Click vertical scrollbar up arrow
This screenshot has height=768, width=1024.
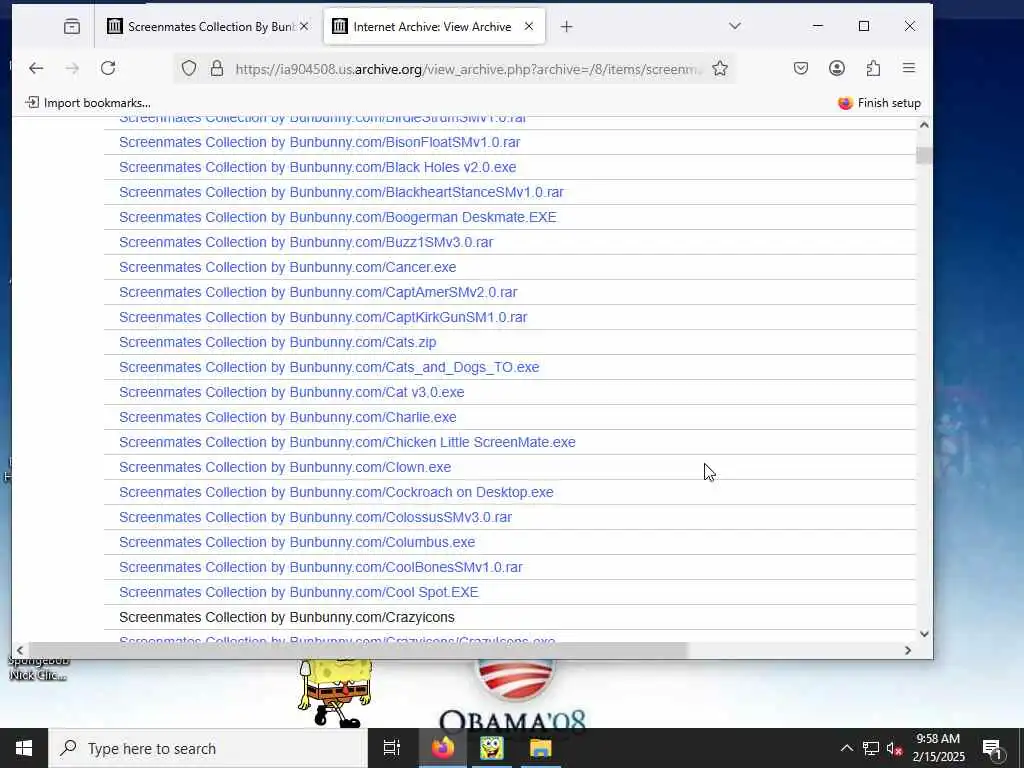point(924,125)
